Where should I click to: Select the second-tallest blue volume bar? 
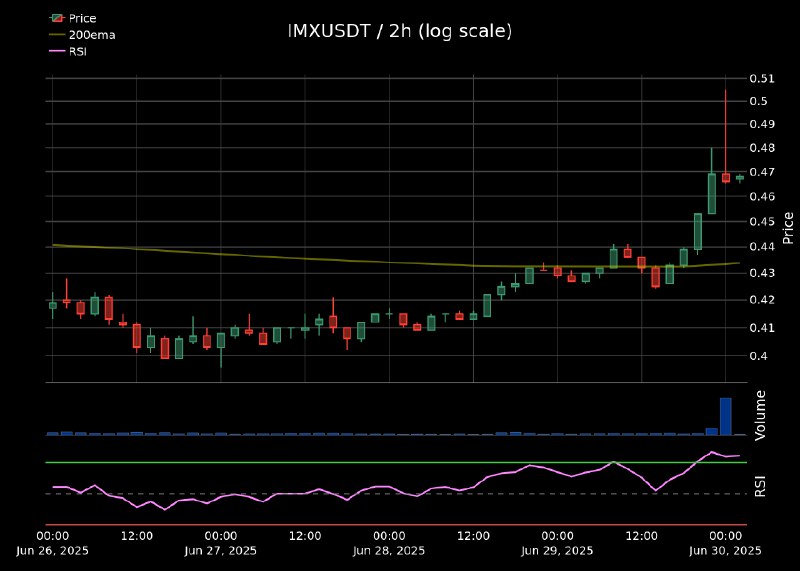[x=711, y=432]
